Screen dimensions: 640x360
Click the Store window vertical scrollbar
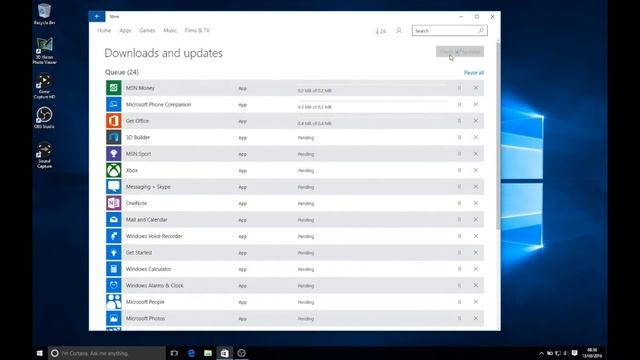[x=498, y=135]
